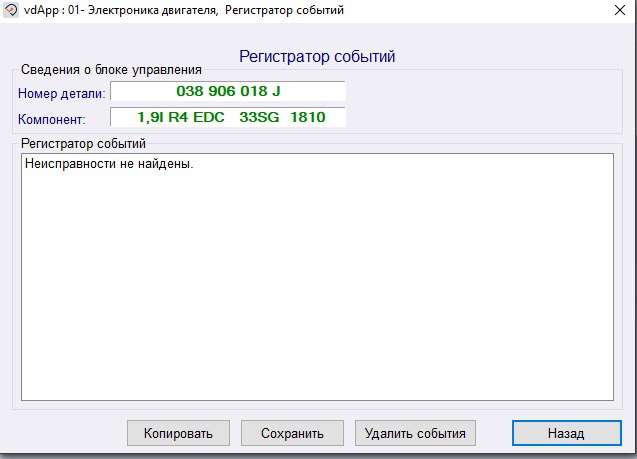Click inside the event log text area
This screenshot has width=637, height=459.
tap(317, 277)
